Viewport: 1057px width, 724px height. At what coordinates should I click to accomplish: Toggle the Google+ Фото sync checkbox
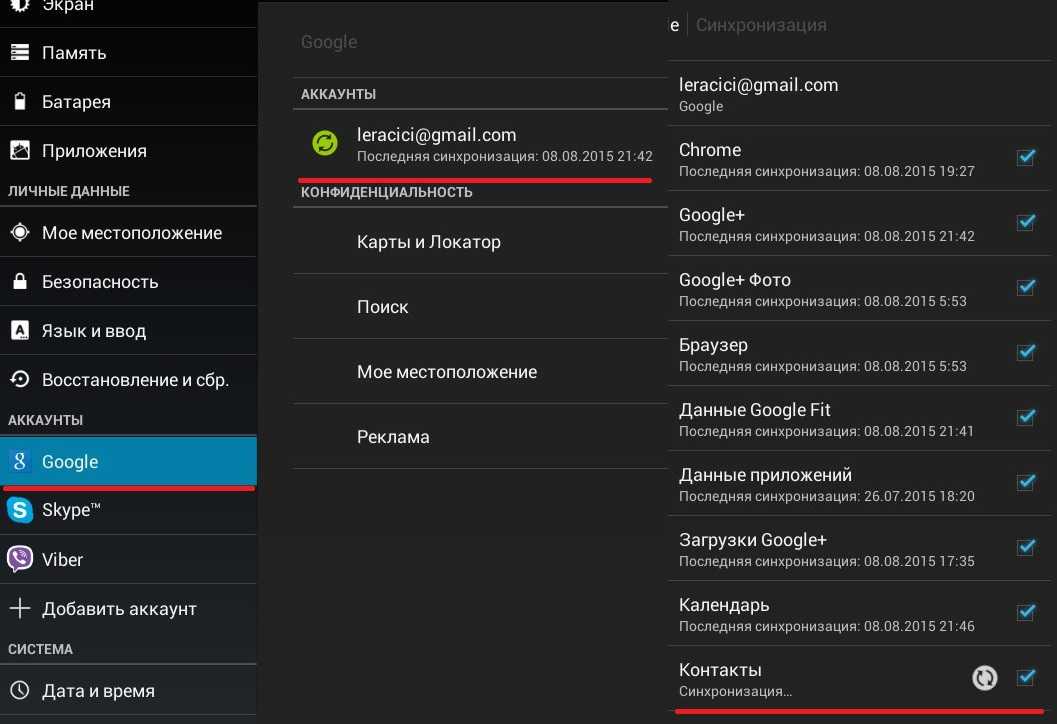(1025, 288)
